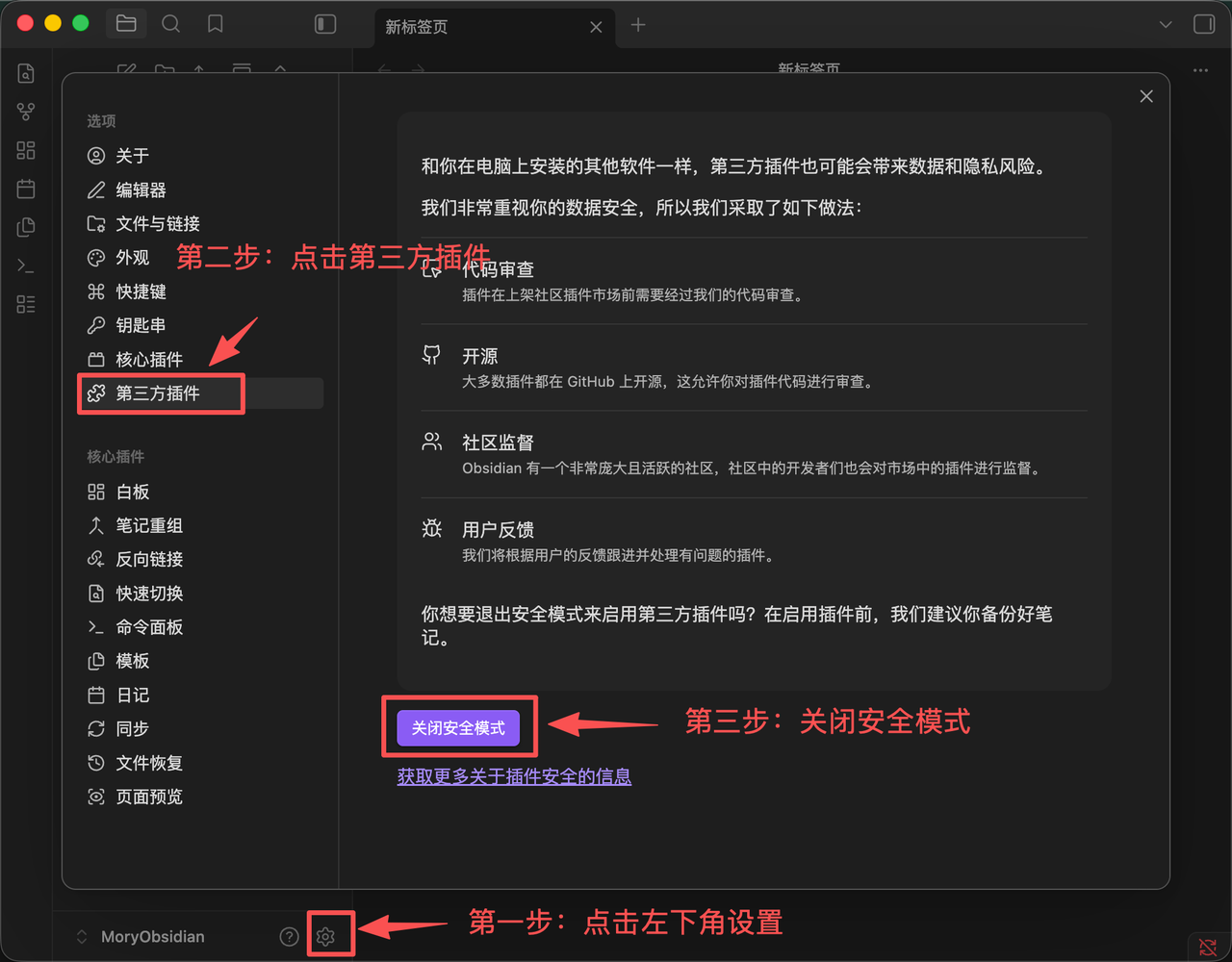1232x962 pixels.
Task: Click the 用户反馈 heading text
Action: click(498, 529)
